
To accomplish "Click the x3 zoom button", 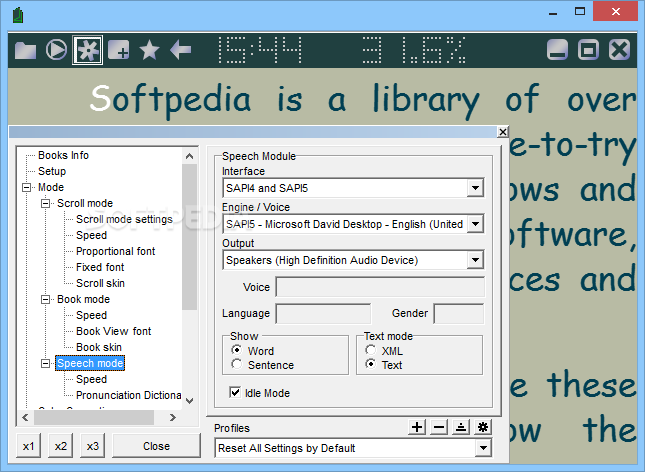I will point(93,446).
